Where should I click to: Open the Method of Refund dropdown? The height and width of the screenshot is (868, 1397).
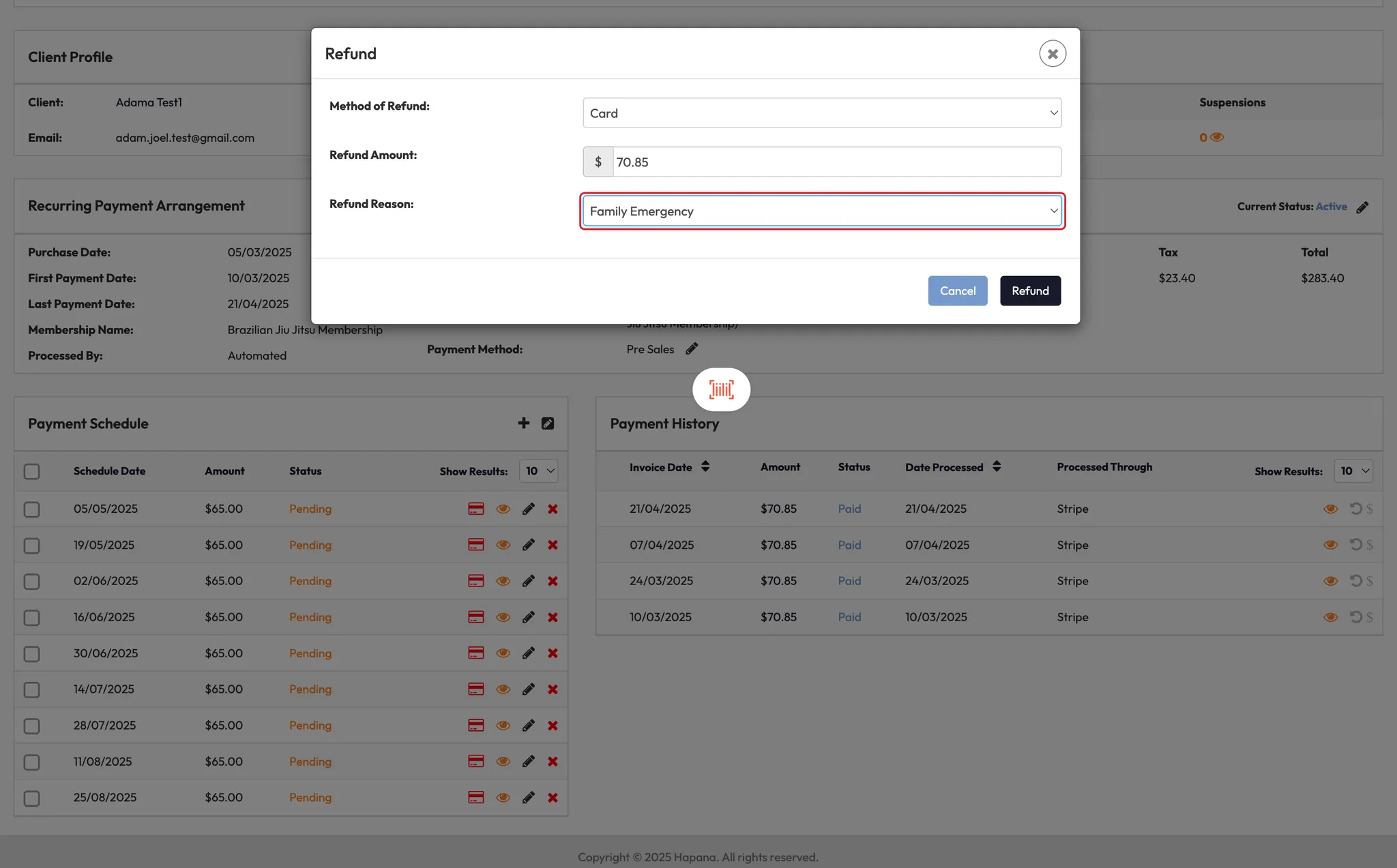click(822, 113)
